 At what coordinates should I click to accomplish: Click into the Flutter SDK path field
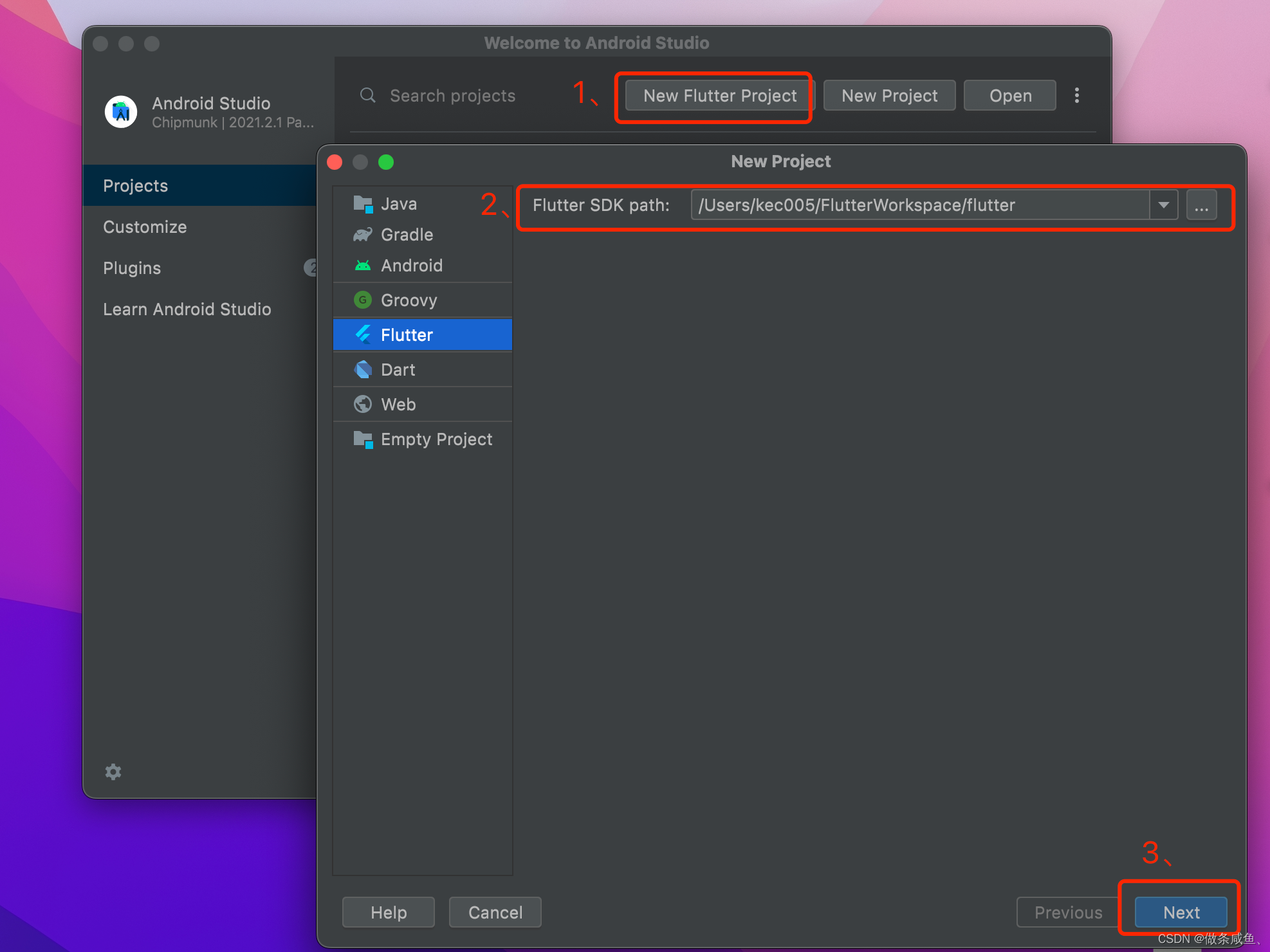coord(920,205)
